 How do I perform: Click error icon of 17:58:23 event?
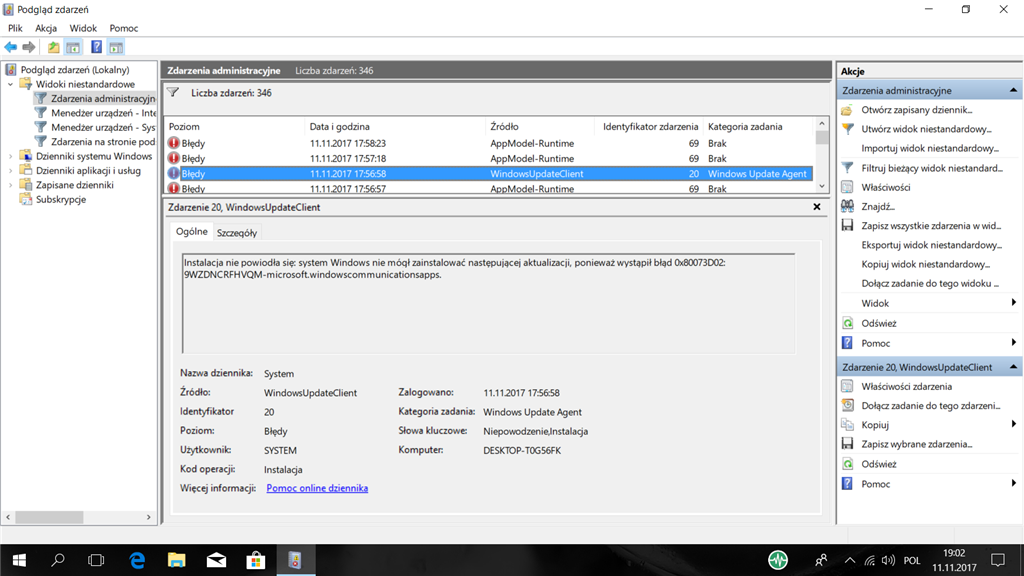(174, 143)
